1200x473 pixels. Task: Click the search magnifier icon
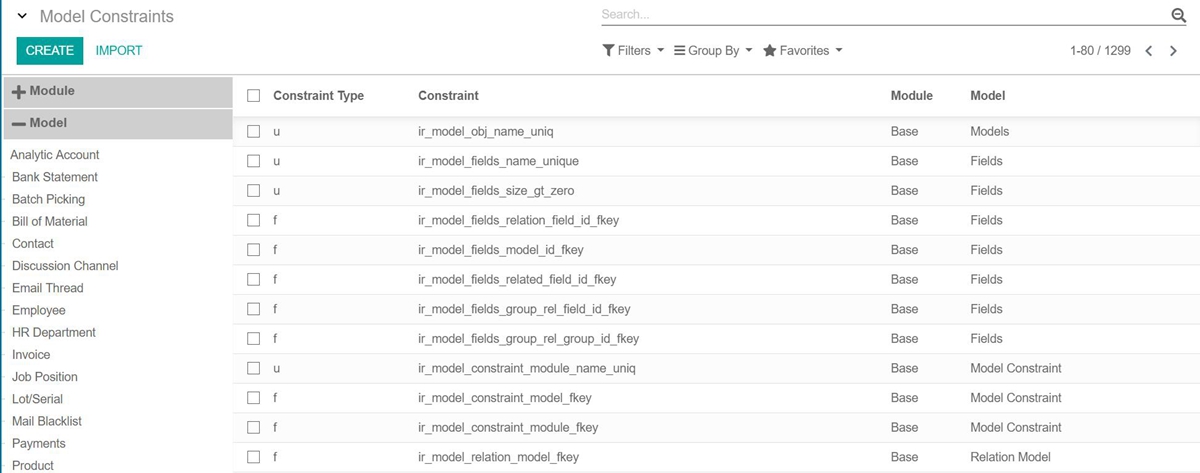coord(1177,15)
